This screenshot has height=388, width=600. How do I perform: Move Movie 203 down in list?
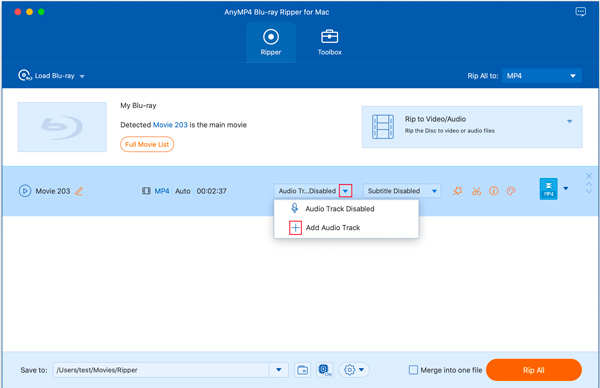[589, 191]
